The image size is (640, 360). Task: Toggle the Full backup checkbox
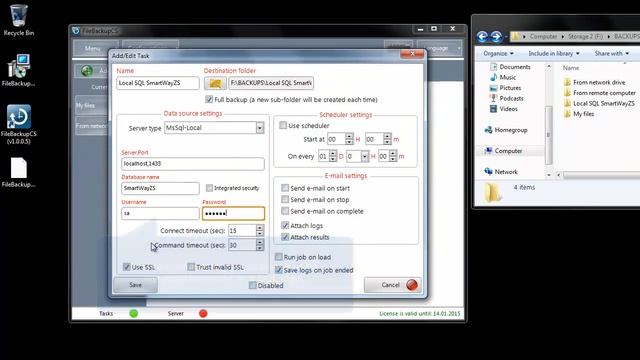click(209, 99)
